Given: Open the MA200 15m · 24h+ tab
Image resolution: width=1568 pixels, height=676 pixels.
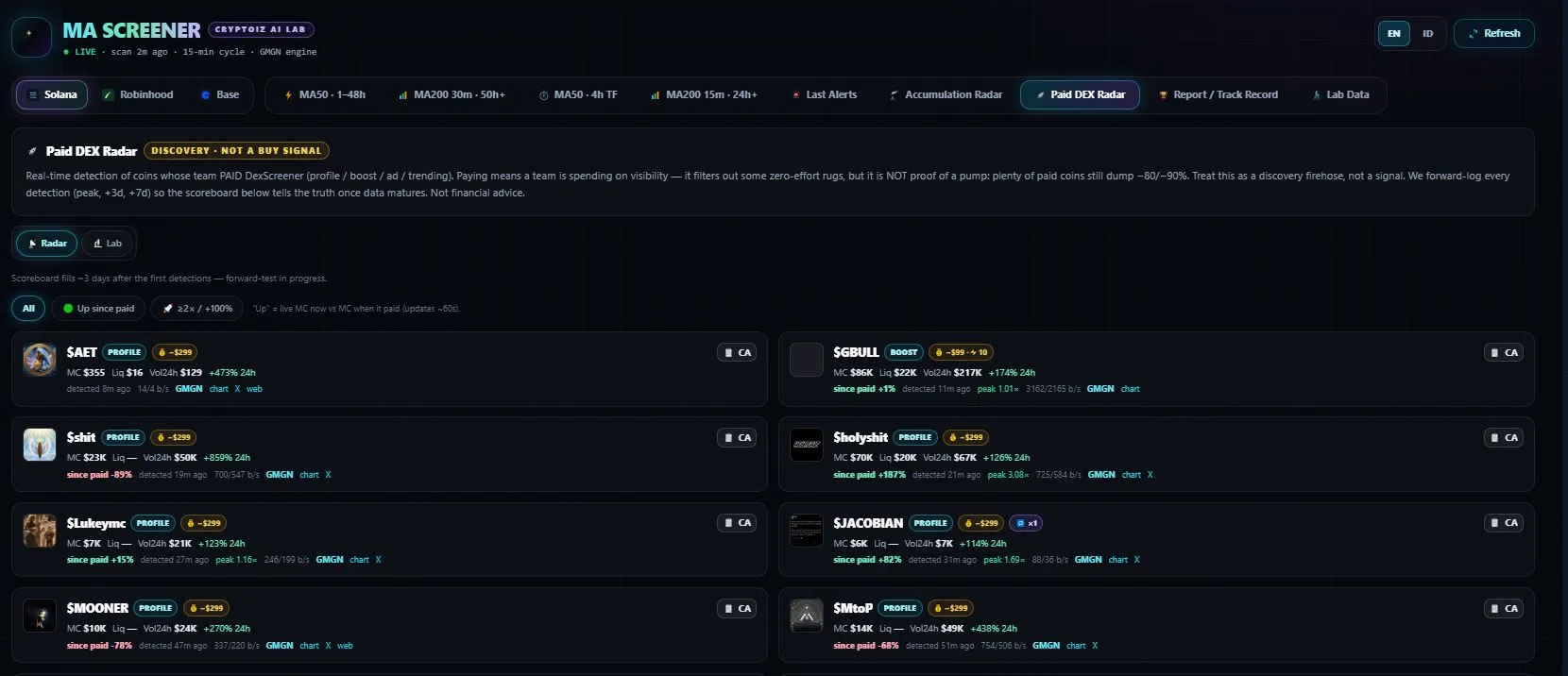Looking at the screenshot, I should click(704, 94).
